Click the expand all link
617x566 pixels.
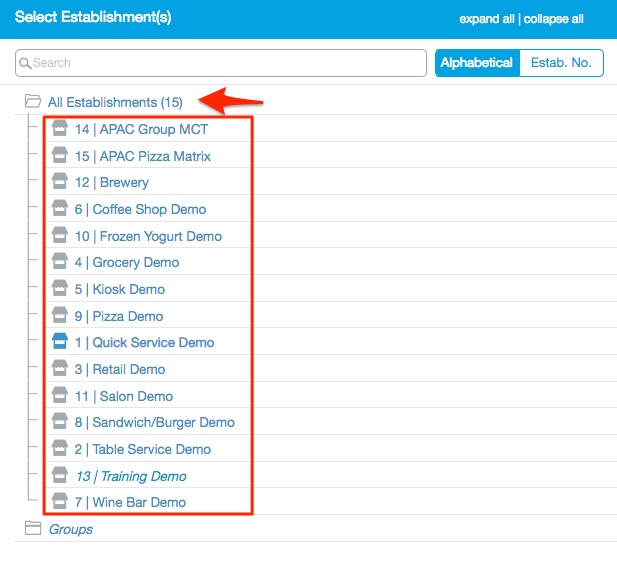488,19
